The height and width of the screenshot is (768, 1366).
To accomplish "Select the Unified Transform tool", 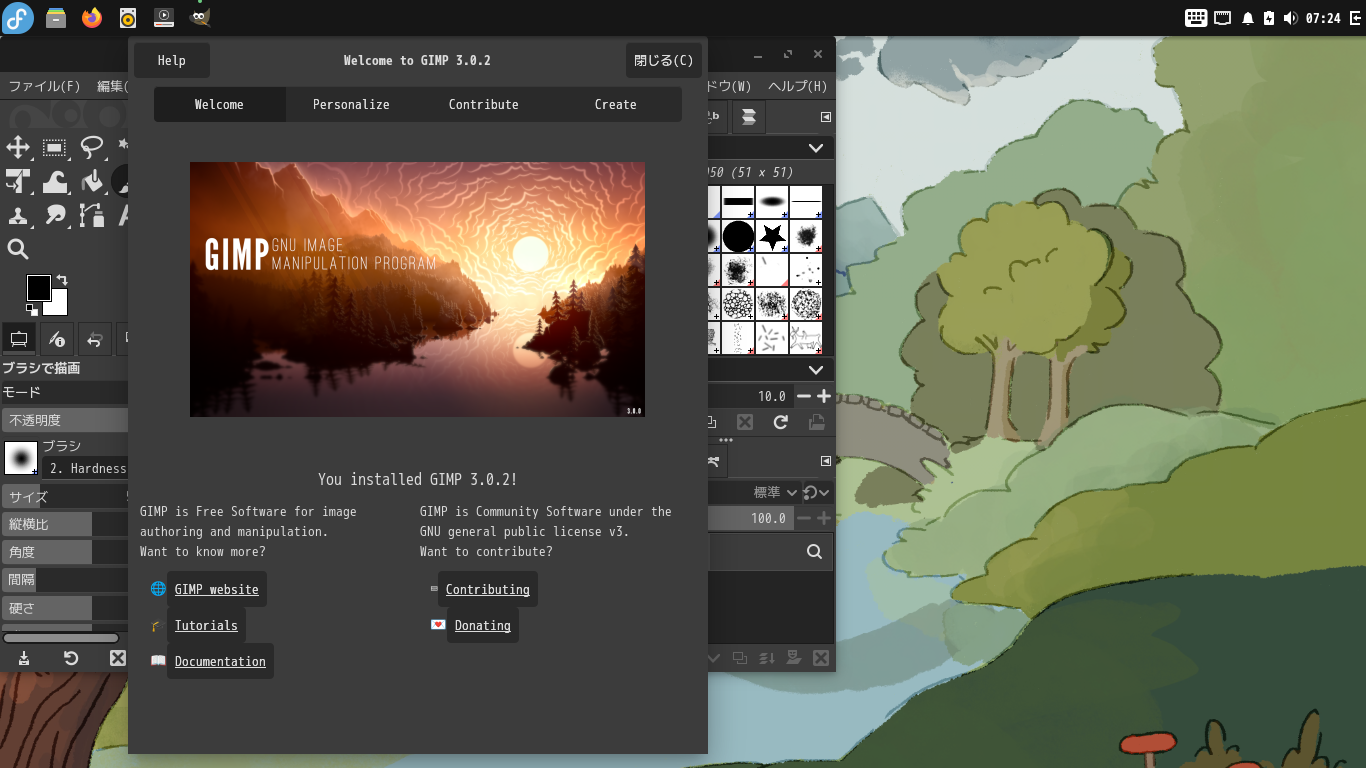I will pos(18,181).
